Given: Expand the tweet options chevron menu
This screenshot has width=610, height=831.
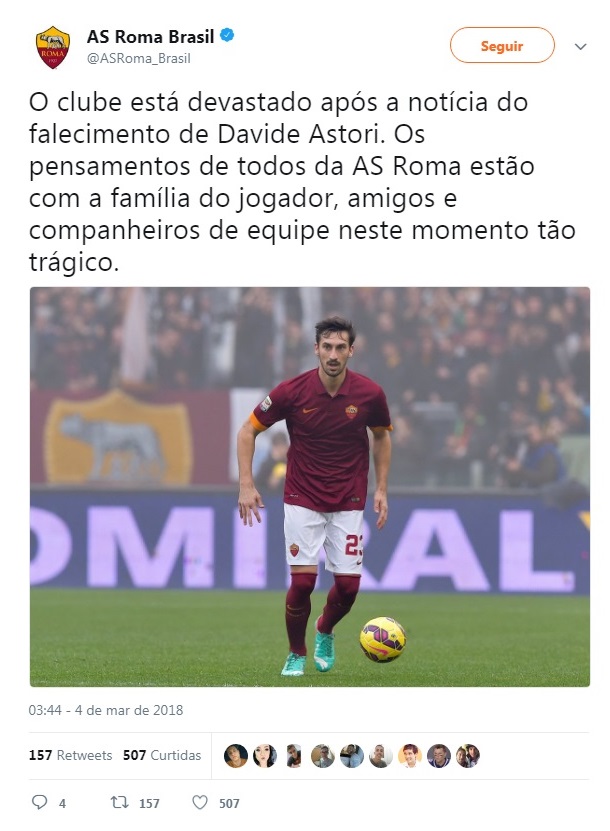Looking at the screenshot, I should [x=580, y=47].
